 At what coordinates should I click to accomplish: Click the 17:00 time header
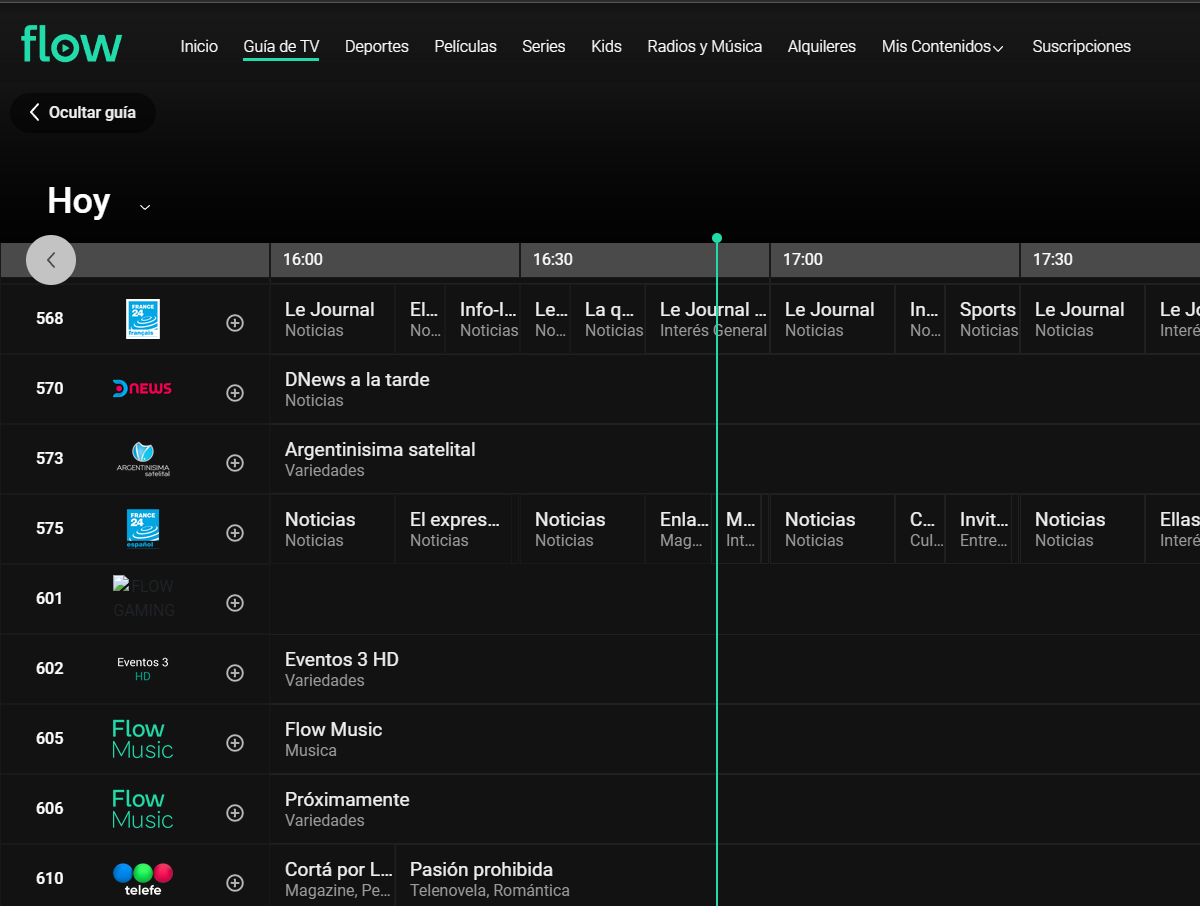[x=895, y=260]
